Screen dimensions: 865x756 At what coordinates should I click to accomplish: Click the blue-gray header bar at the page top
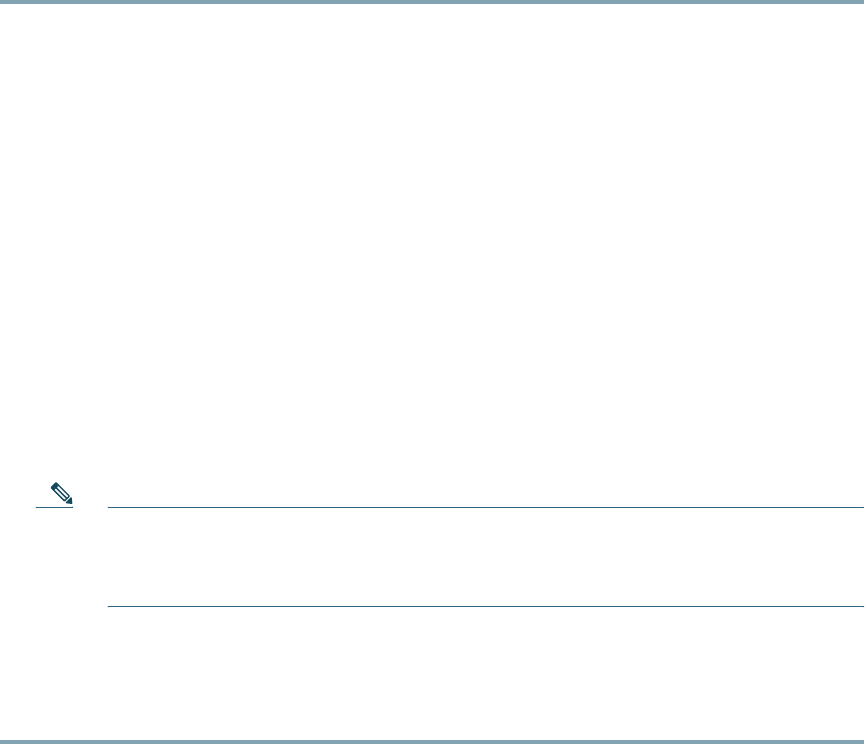click(432, 2)
